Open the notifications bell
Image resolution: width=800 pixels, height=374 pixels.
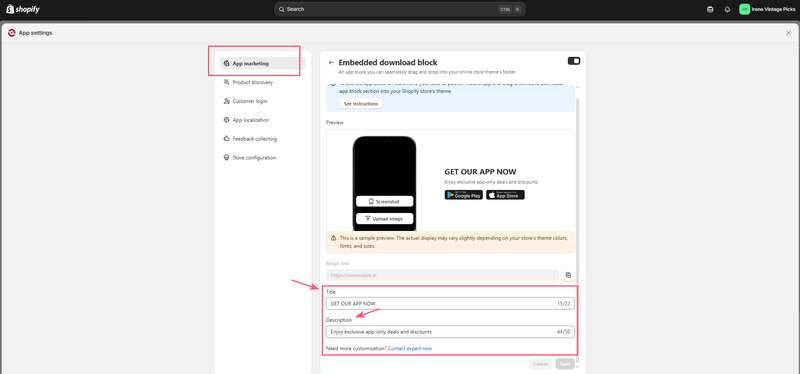point(727,9)
